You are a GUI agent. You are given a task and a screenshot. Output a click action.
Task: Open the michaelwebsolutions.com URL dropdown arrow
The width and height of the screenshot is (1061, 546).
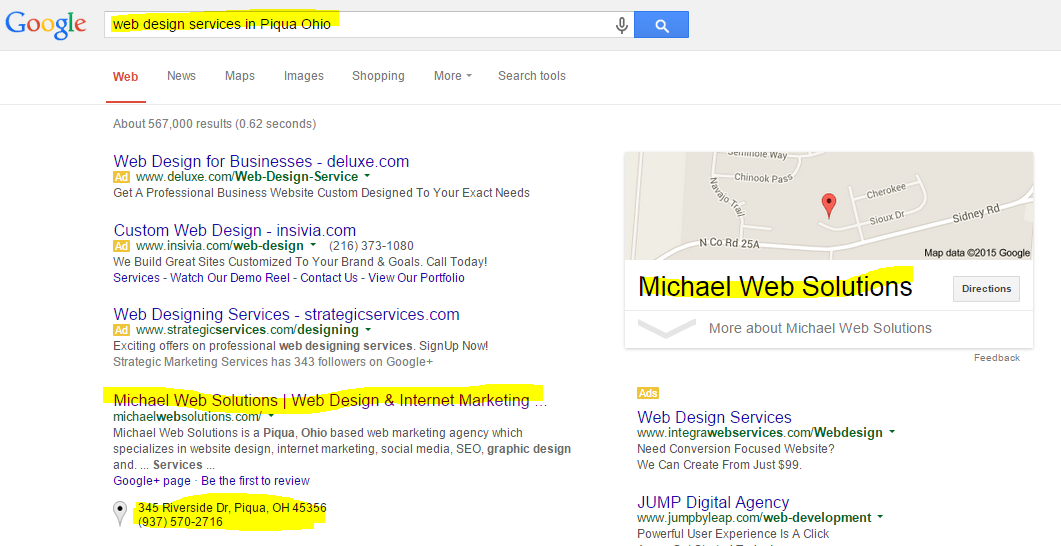coord(271,416)
